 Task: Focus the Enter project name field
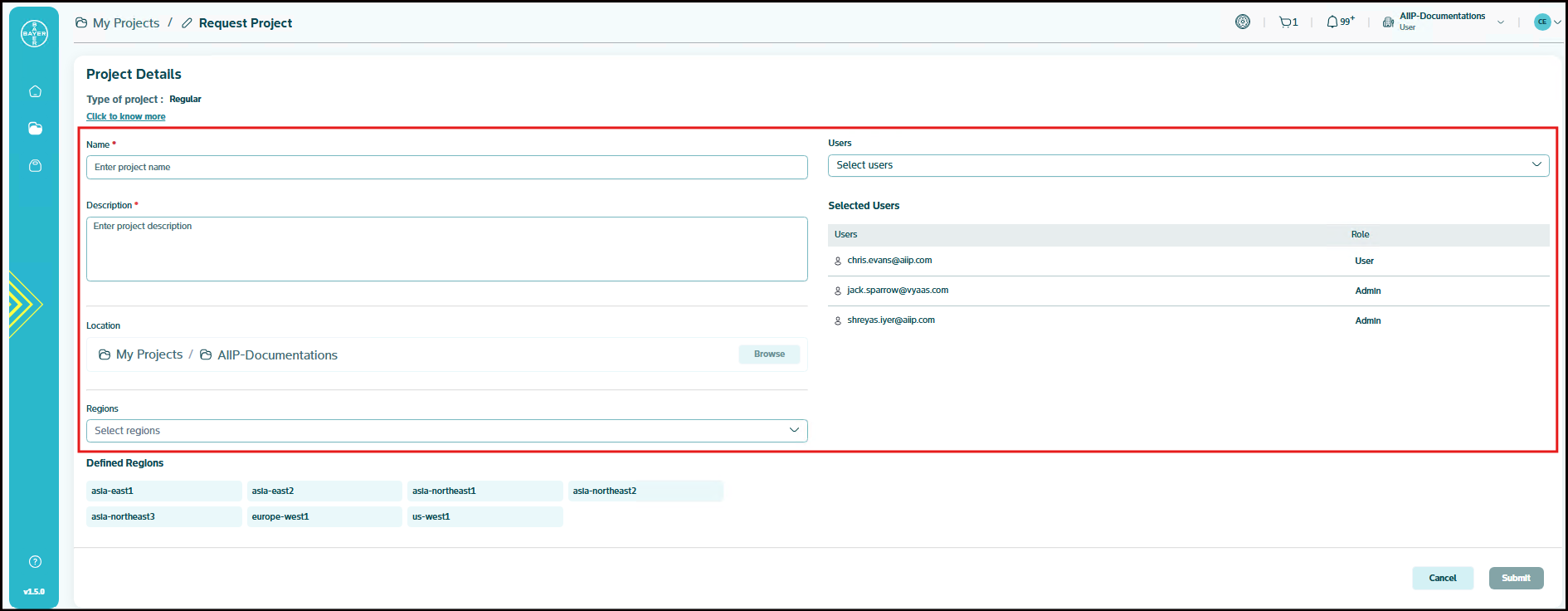pyautogui.click(x=446, y=168)
